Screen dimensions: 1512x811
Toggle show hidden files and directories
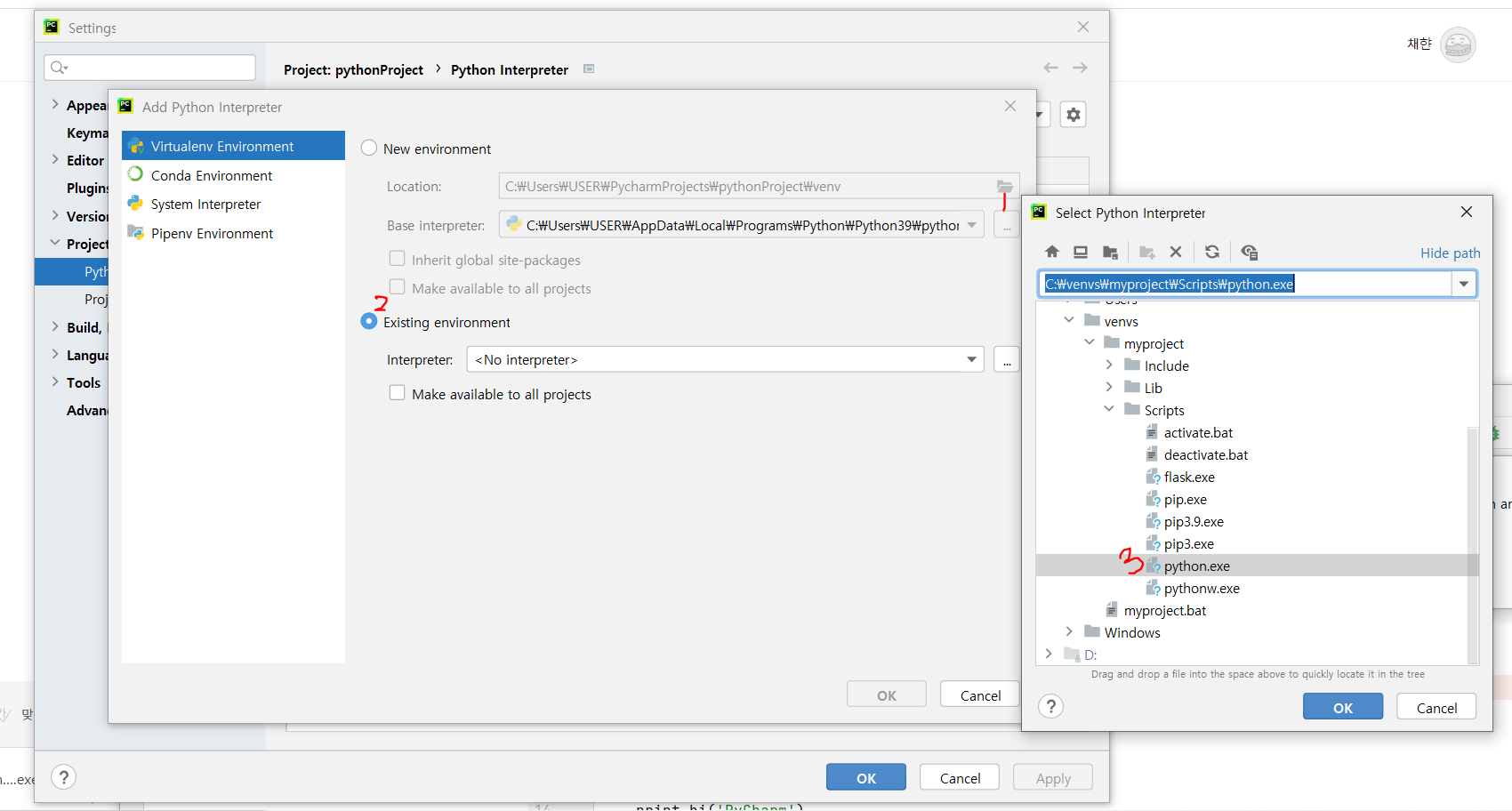[1250, 252]
